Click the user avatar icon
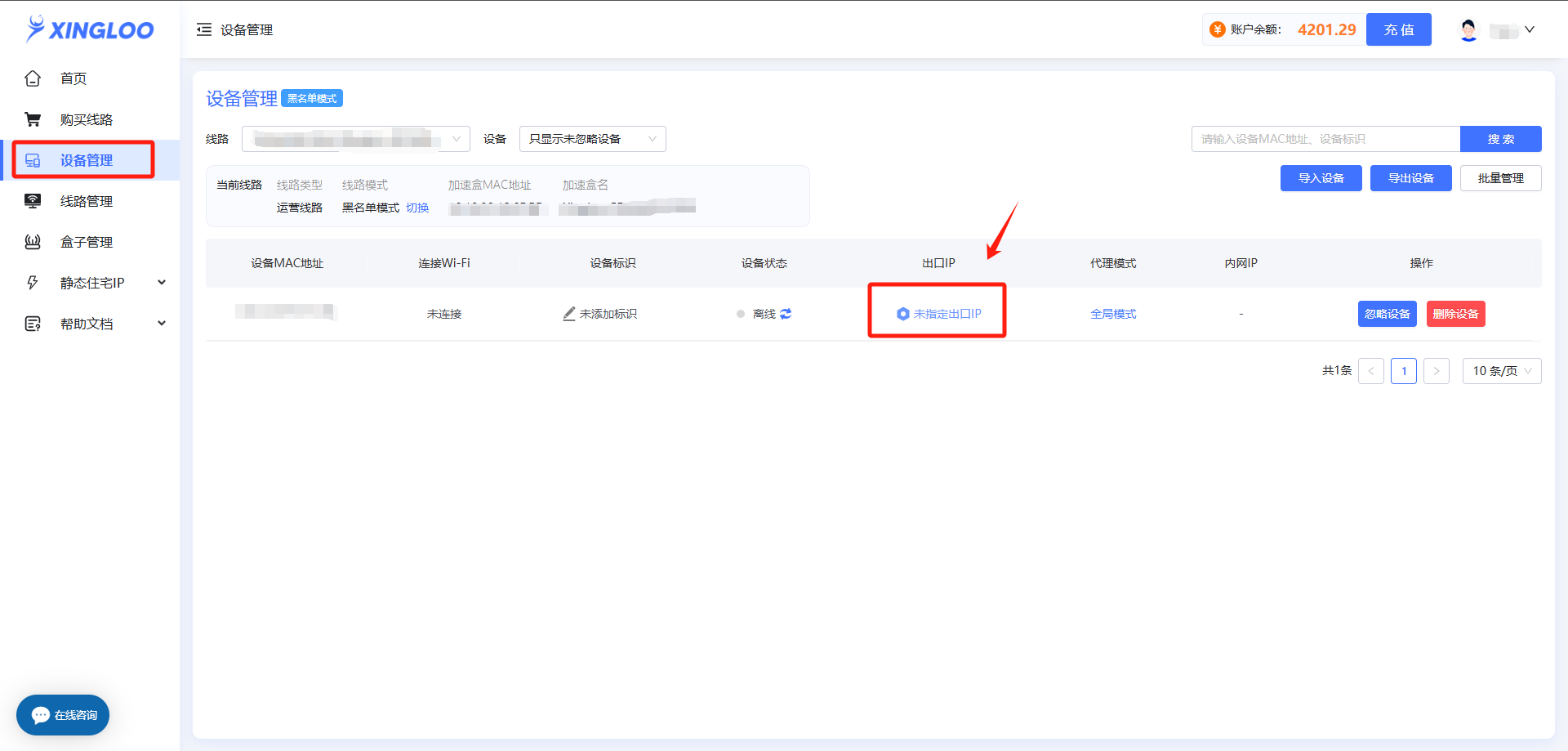This screenshot has width=1568, height=751. 1468,29
